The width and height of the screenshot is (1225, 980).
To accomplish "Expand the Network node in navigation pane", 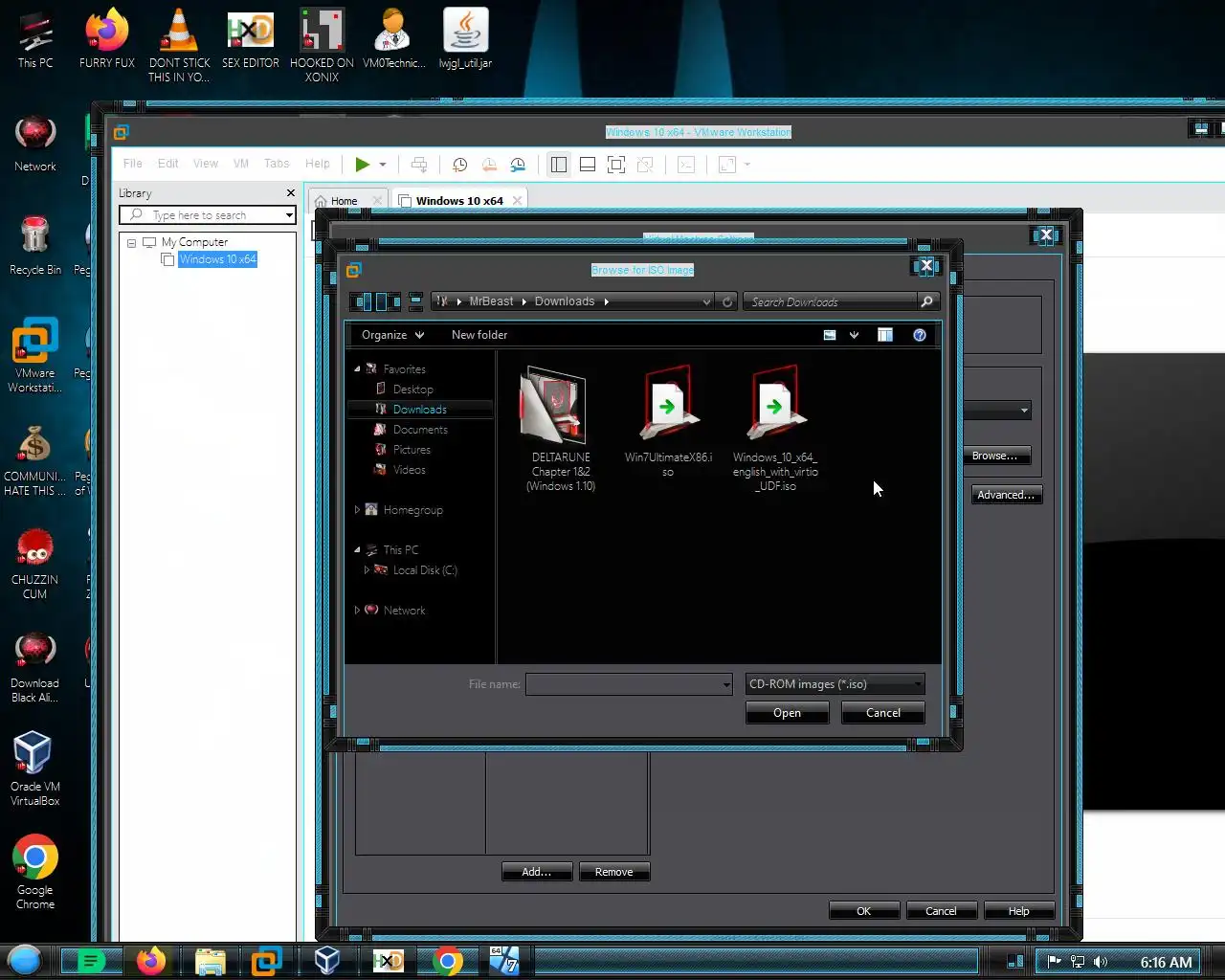I will (x=357, y=611).
